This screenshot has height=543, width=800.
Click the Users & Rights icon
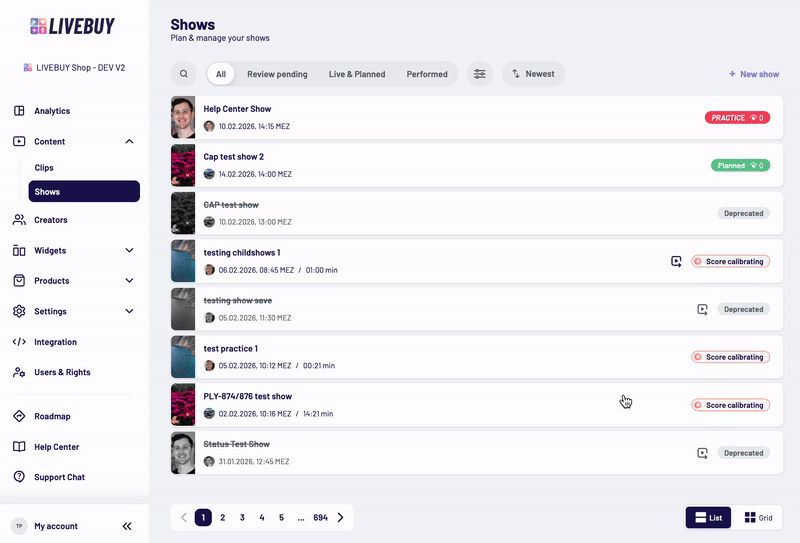pyautogui.click(x=19, y=372)
